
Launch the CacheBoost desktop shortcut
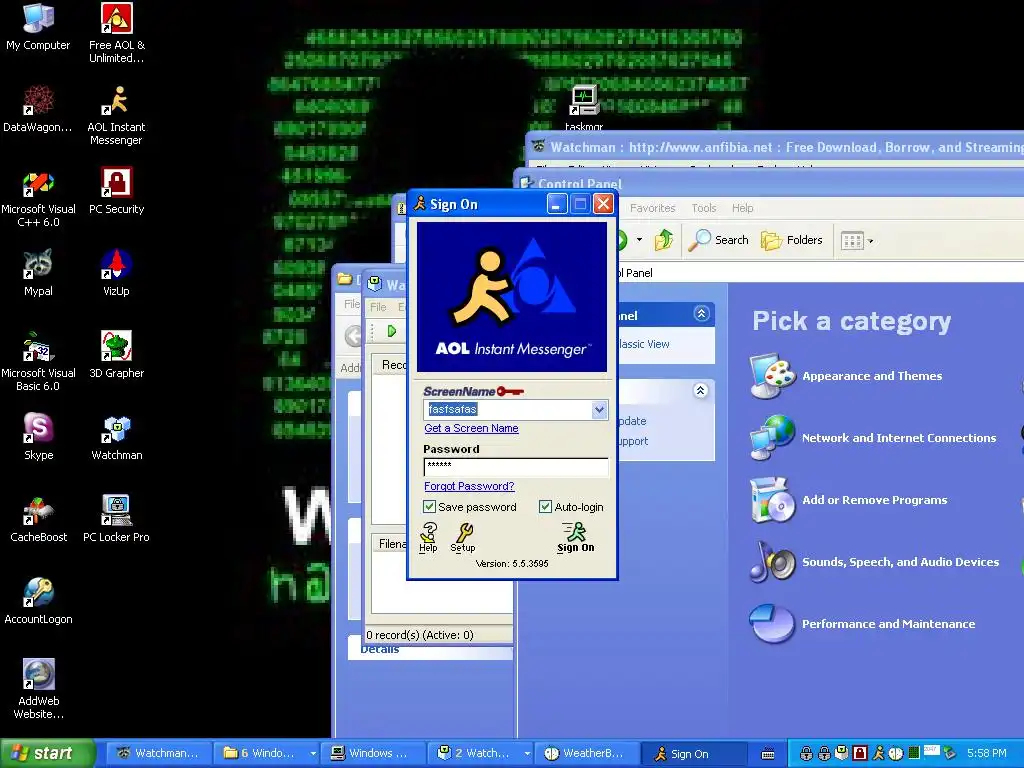tap(38, 519)
